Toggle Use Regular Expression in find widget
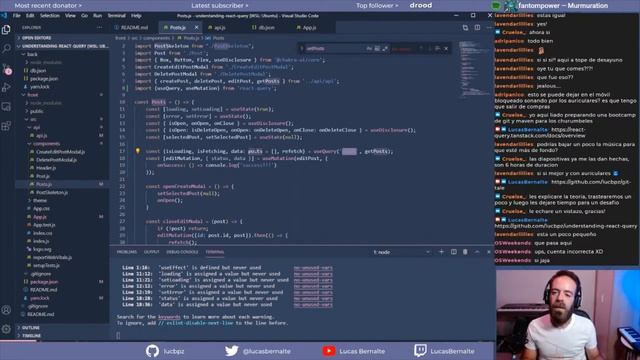This screenshot has width=640, height=360. tap(385, 49)
